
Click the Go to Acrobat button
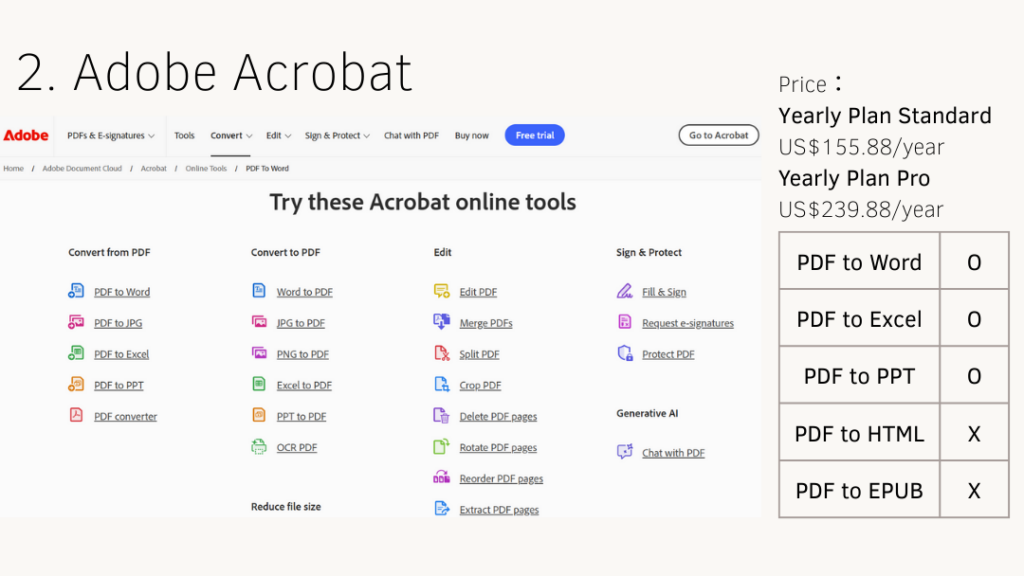(x=718, y=135)
